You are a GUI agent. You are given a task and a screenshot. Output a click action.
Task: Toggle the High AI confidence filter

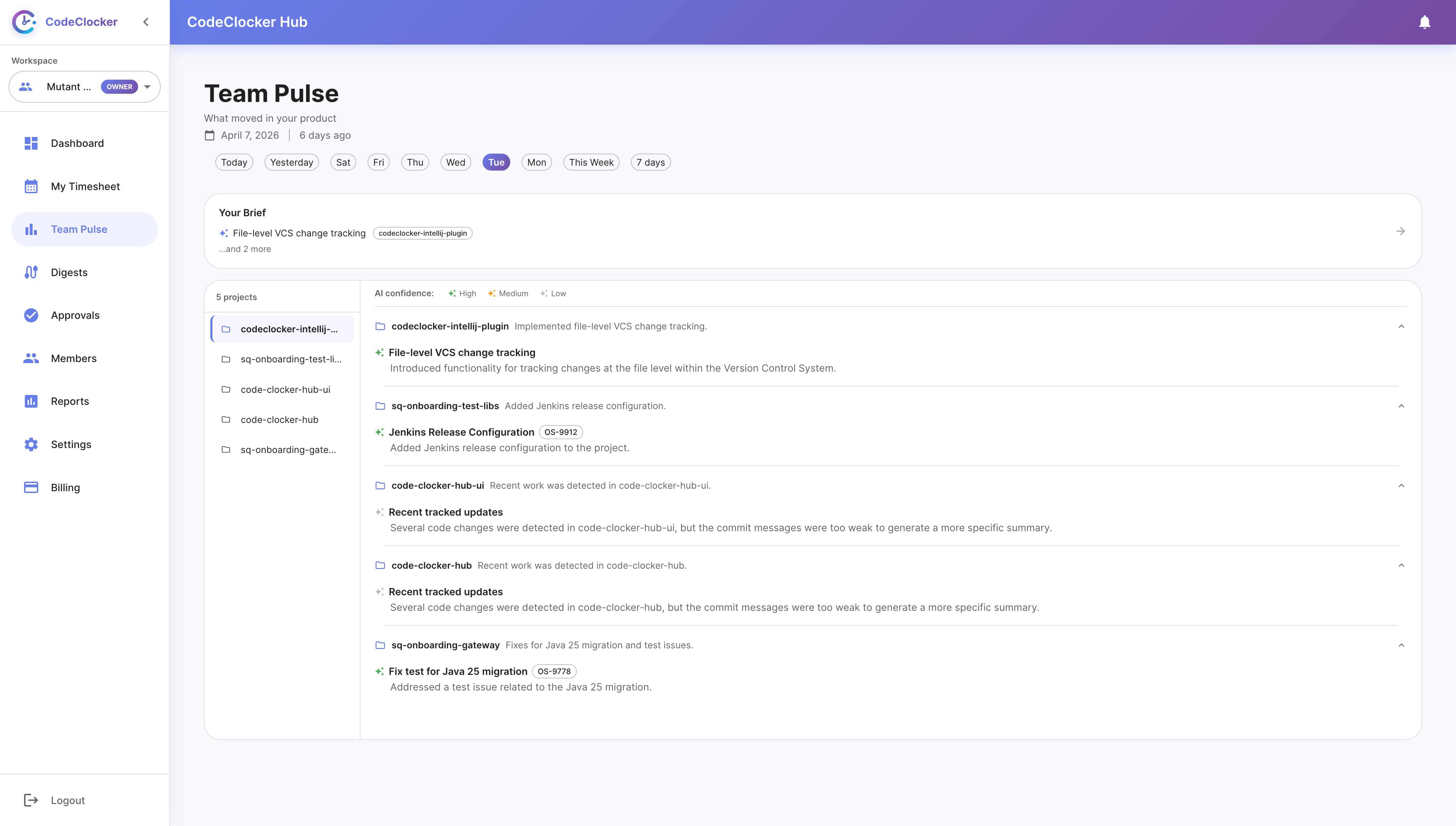[462, 293]
